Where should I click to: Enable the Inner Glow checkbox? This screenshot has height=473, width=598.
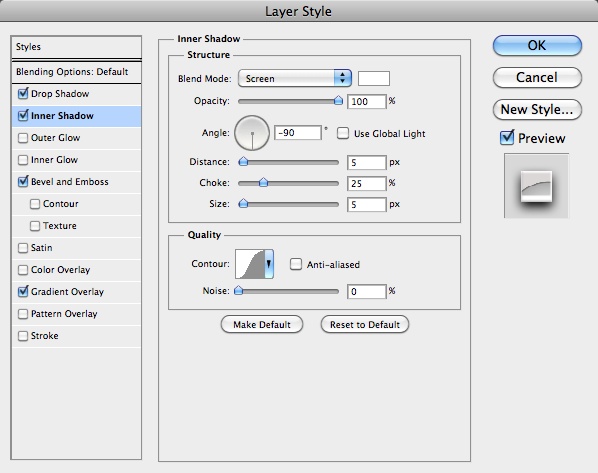(23, 160)
